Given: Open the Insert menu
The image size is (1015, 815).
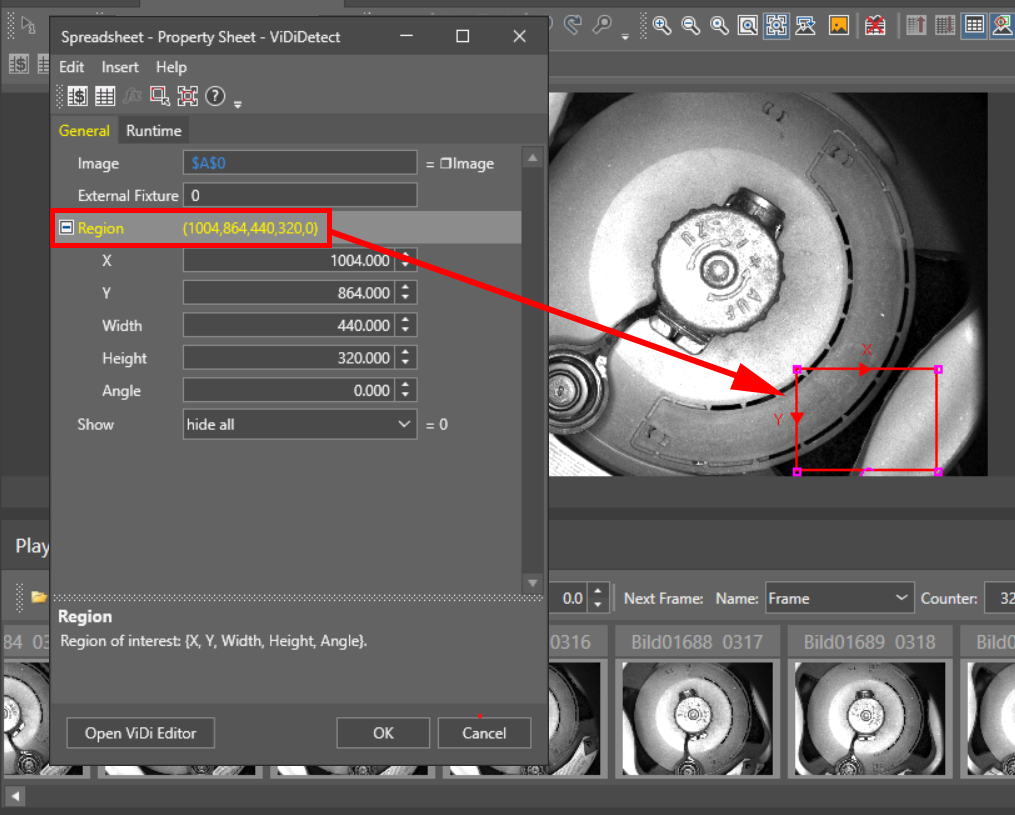Looking at the screenshot, I should point(120,67).
